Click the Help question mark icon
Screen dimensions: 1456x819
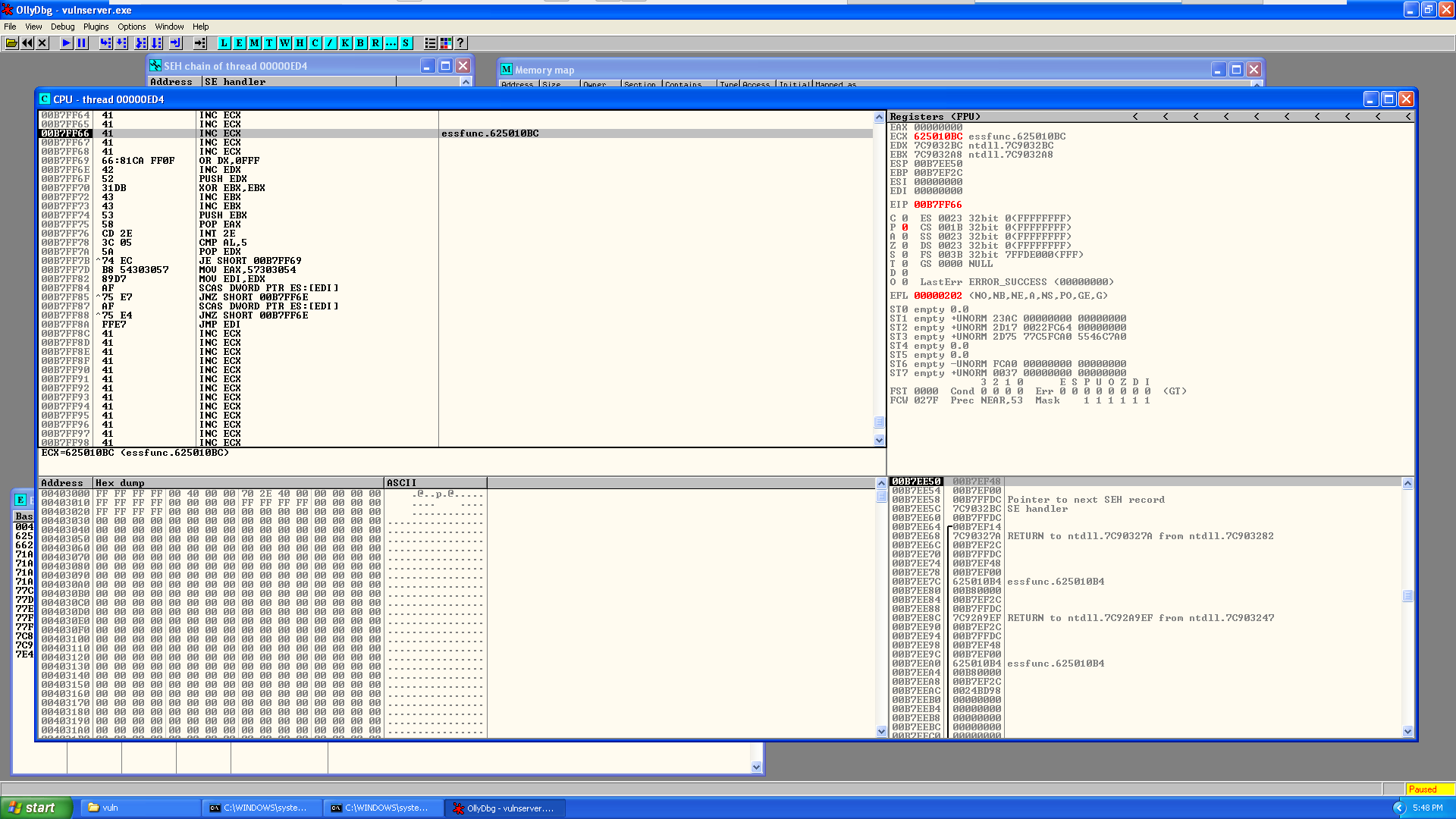[x=460, y=43]
